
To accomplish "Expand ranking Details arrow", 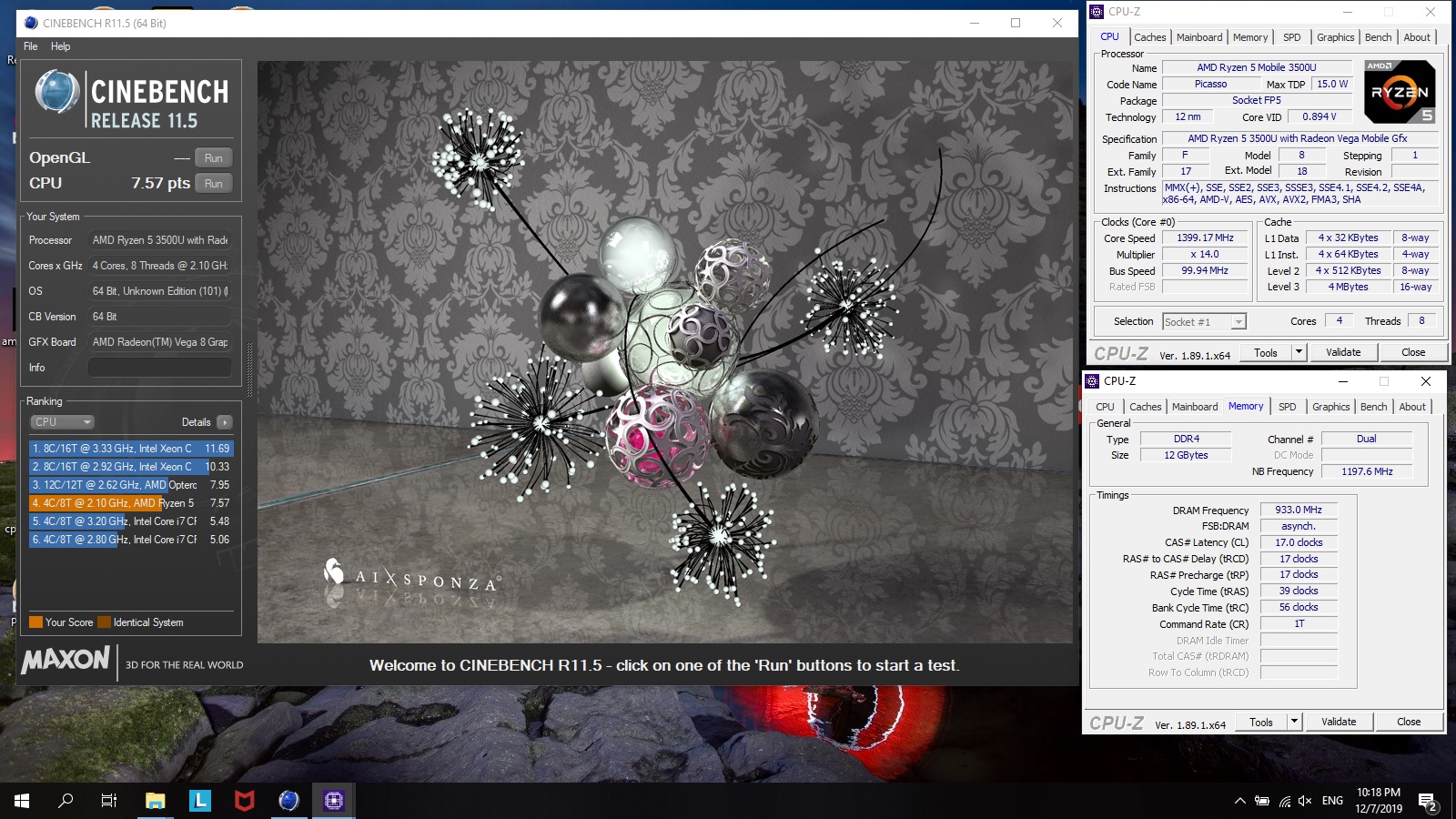I will click(225, 422).
